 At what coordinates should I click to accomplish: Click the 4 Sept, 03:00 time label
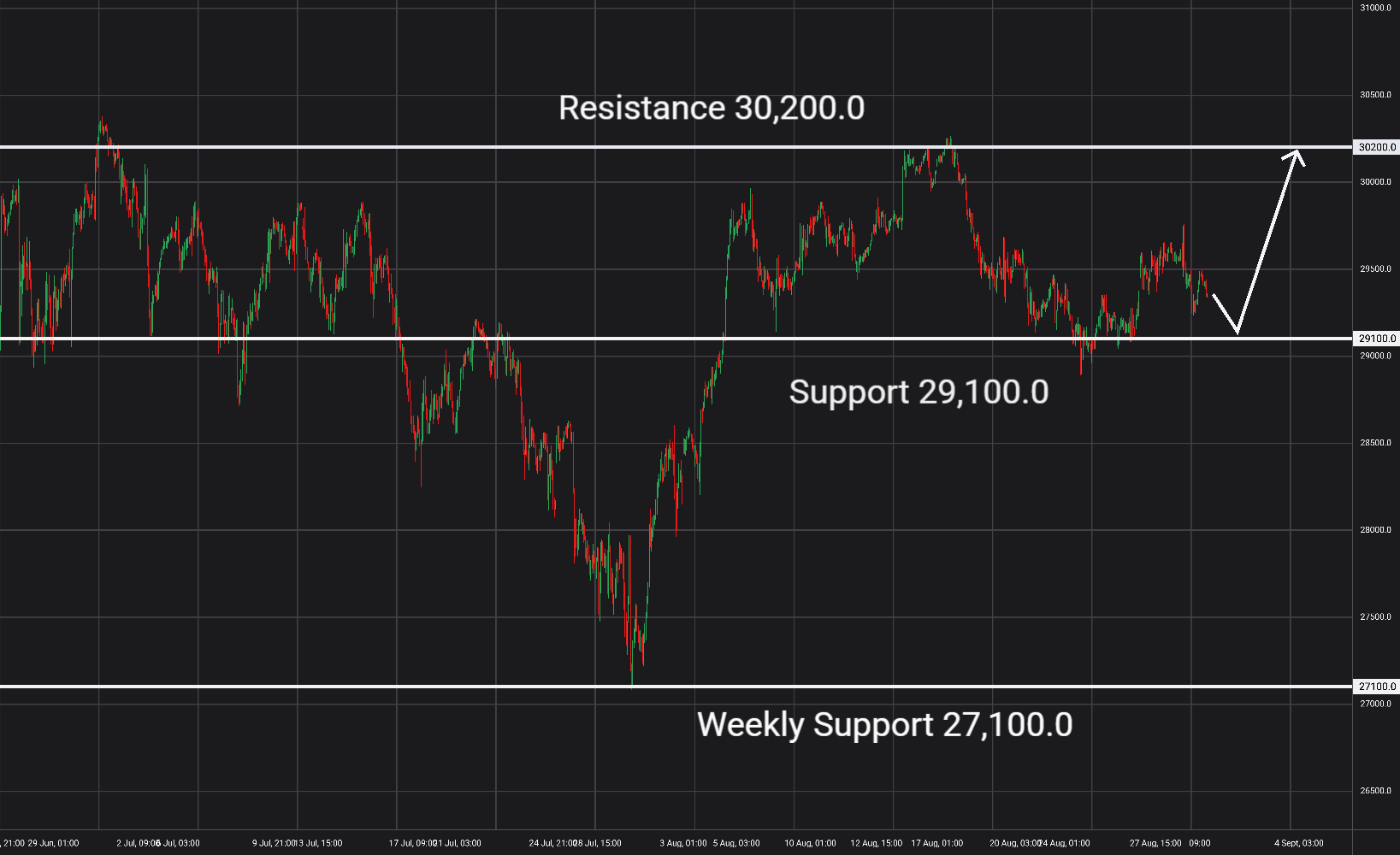click(x=1298, y=843)
